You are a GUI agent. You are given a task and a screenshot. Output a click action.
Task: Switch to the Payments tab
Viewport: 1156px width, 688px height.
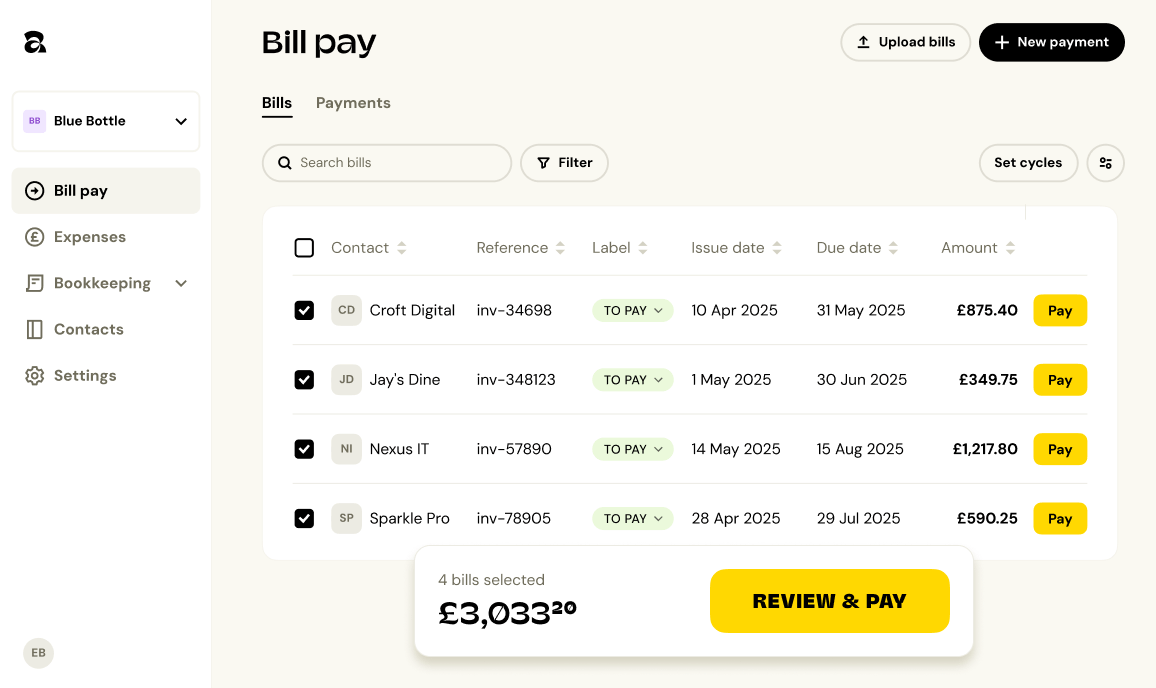click(353, 103)
